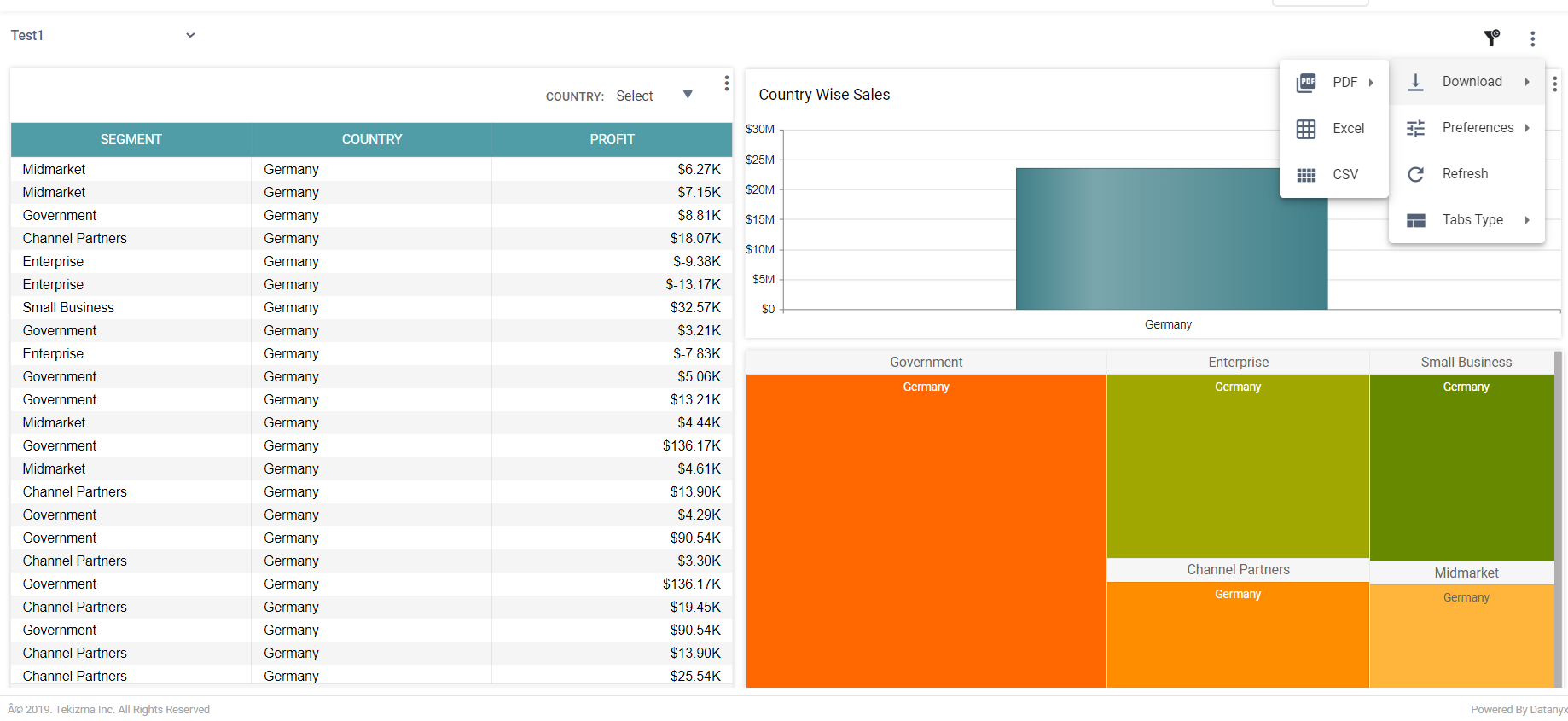Viewport: 1568px width, 721px height.
Task: Open the dashboard three-dot menu
Action: [1532, 38]
